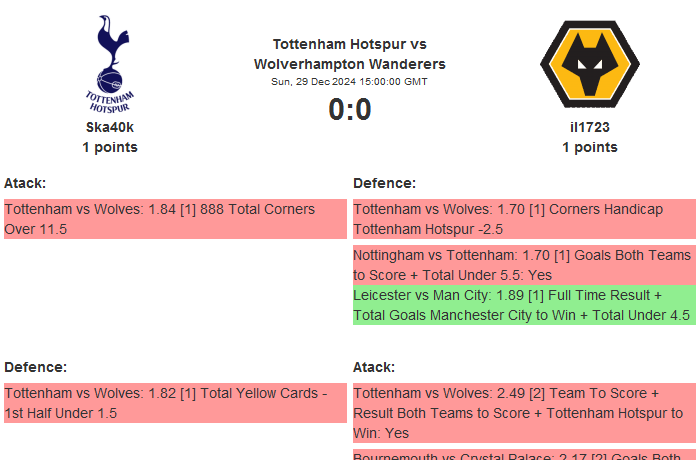Select the Team To Score + Result bet

click(524, 413)
